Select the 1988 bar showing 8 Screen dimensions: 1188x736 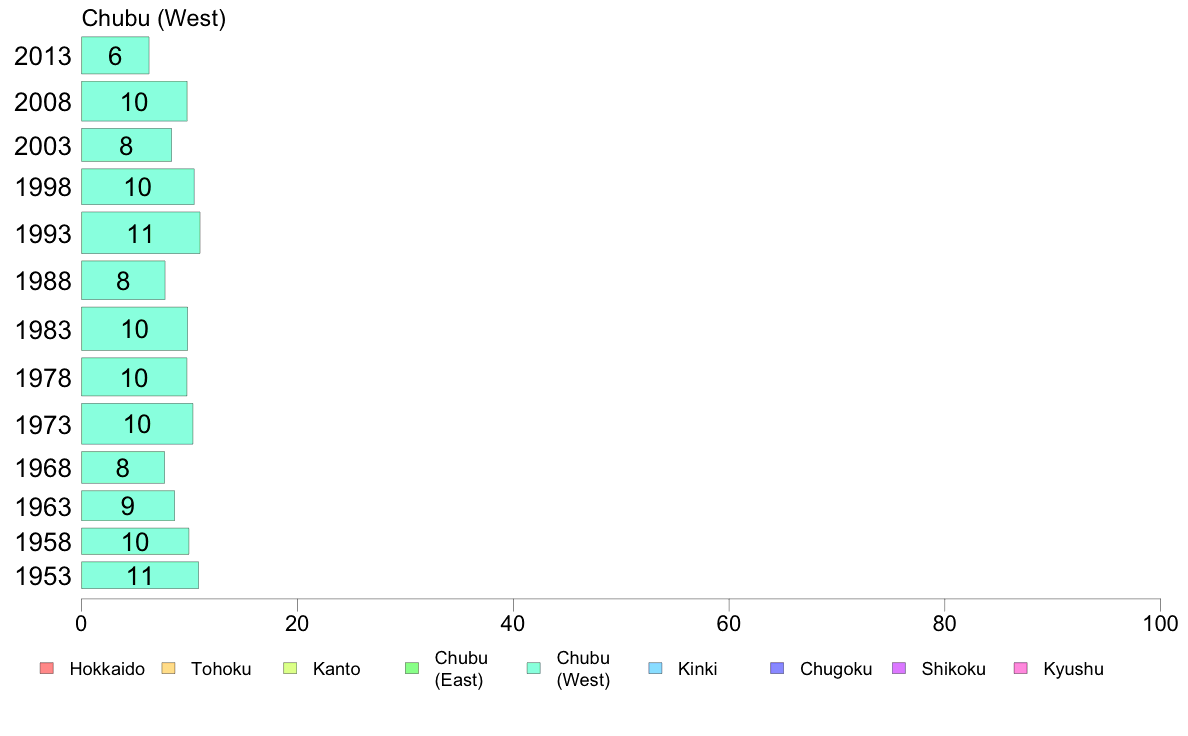(123, 280)
